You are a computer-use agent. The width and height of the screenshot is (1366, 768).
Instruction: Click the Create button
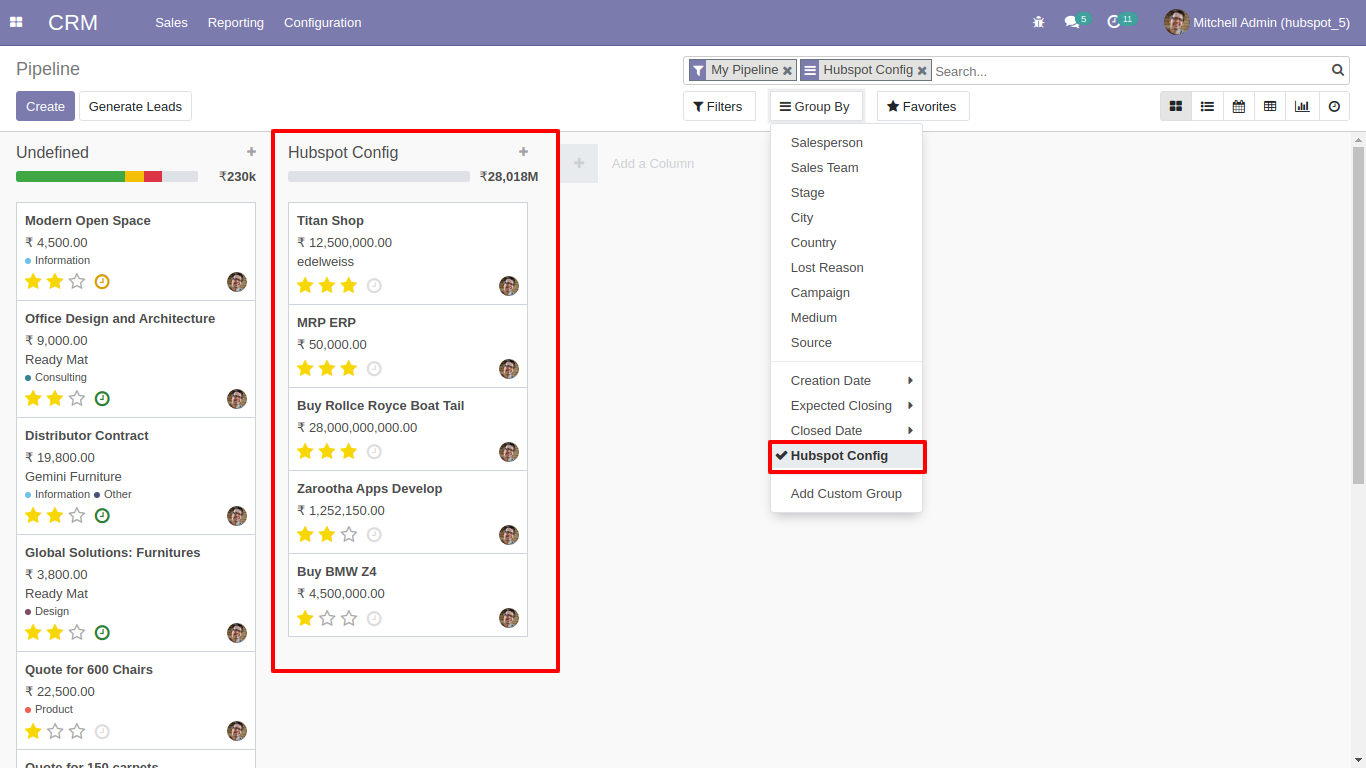pyautogui.click(x=45, y=106)
